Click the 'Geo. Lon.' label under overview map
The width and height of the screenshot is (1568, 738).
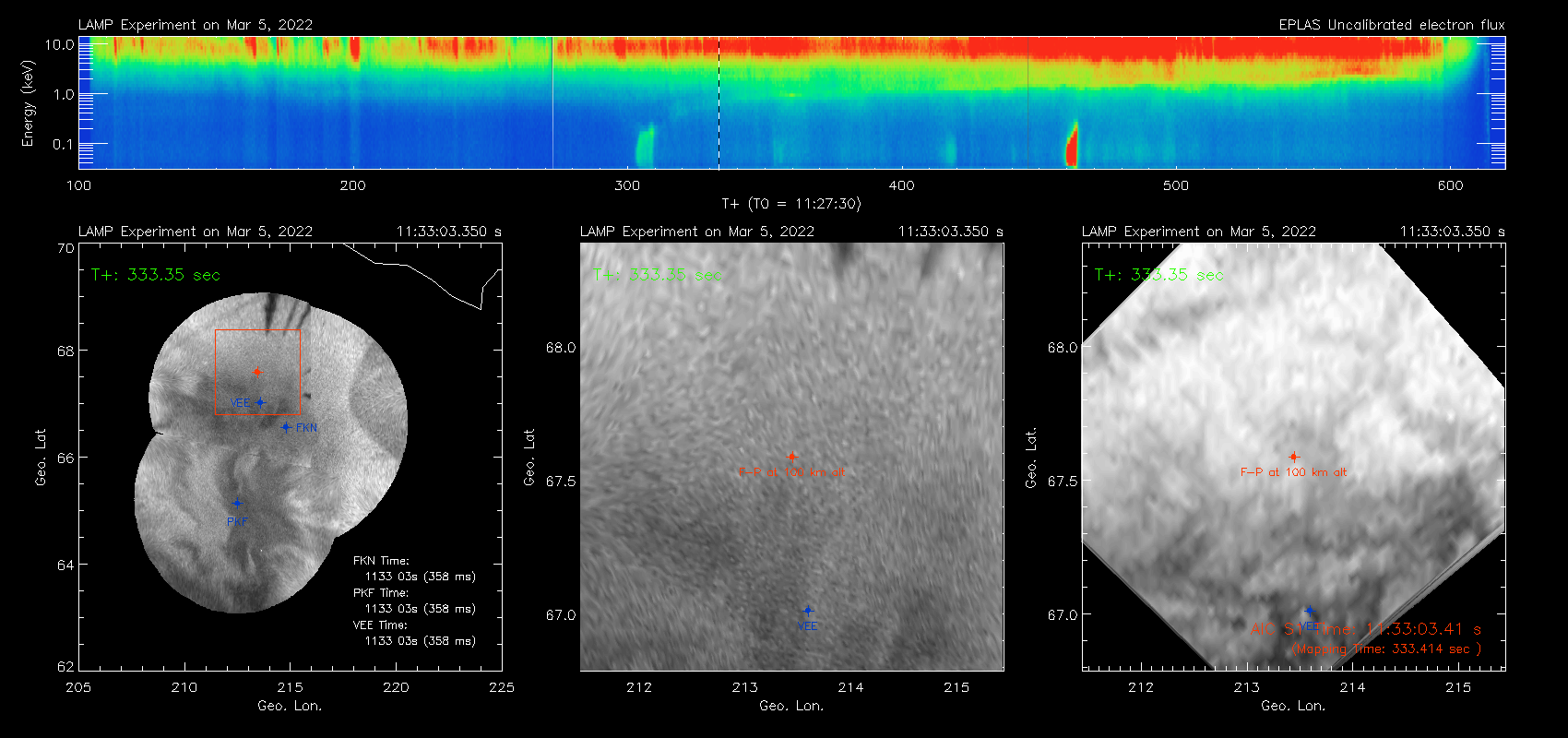290,706
